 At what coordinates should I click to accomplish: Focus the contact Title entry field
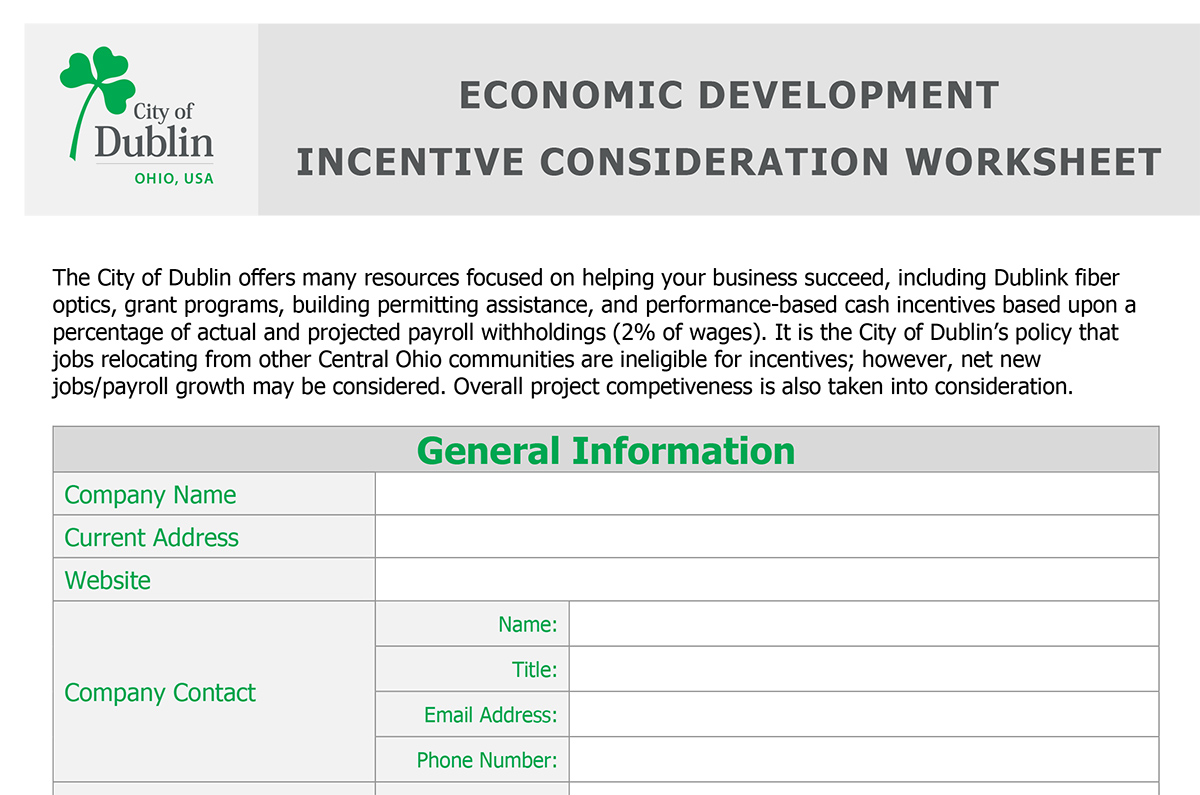click(x=864, y=669)
